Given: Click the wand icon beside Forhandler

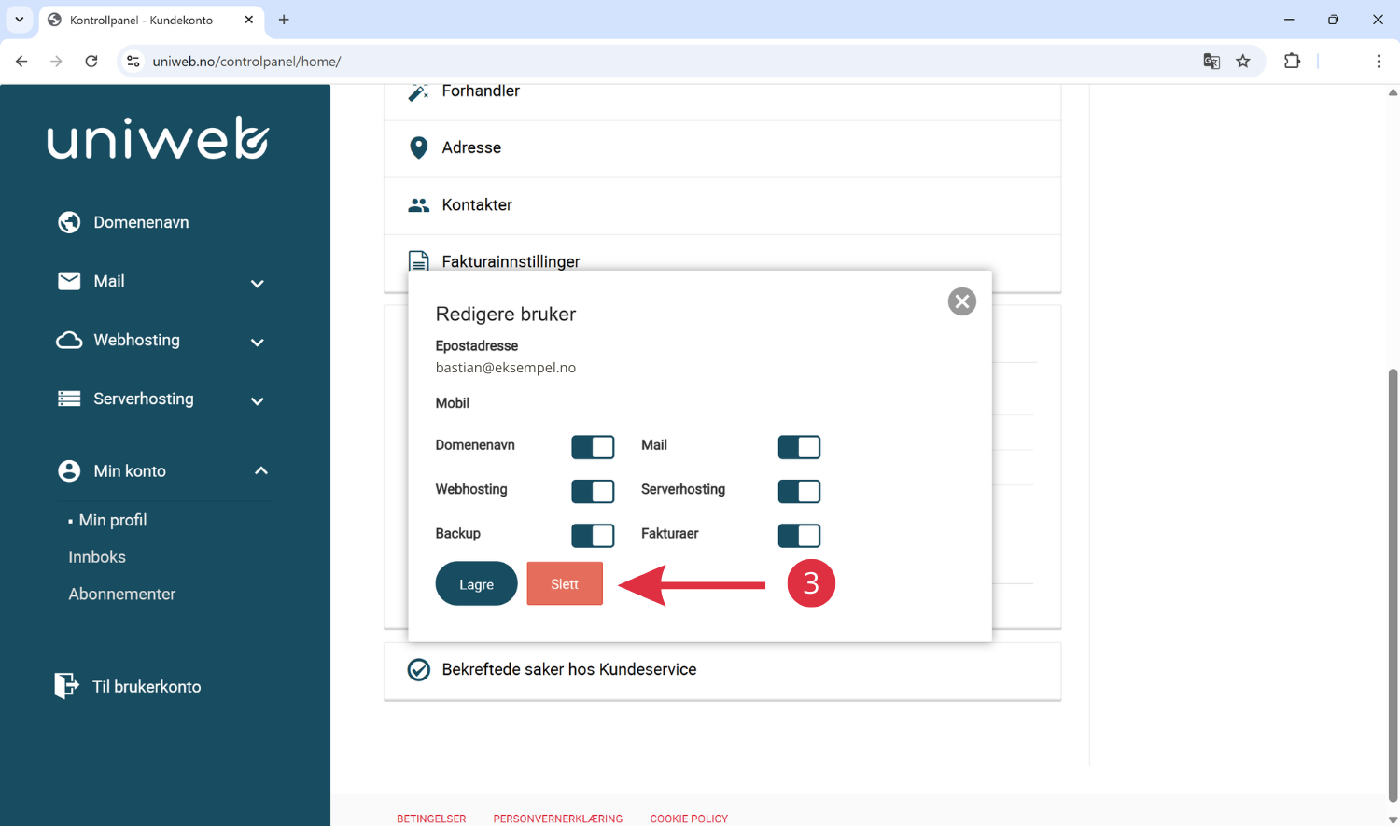Looking at the screenshot, I should click(x=418, y=91).
